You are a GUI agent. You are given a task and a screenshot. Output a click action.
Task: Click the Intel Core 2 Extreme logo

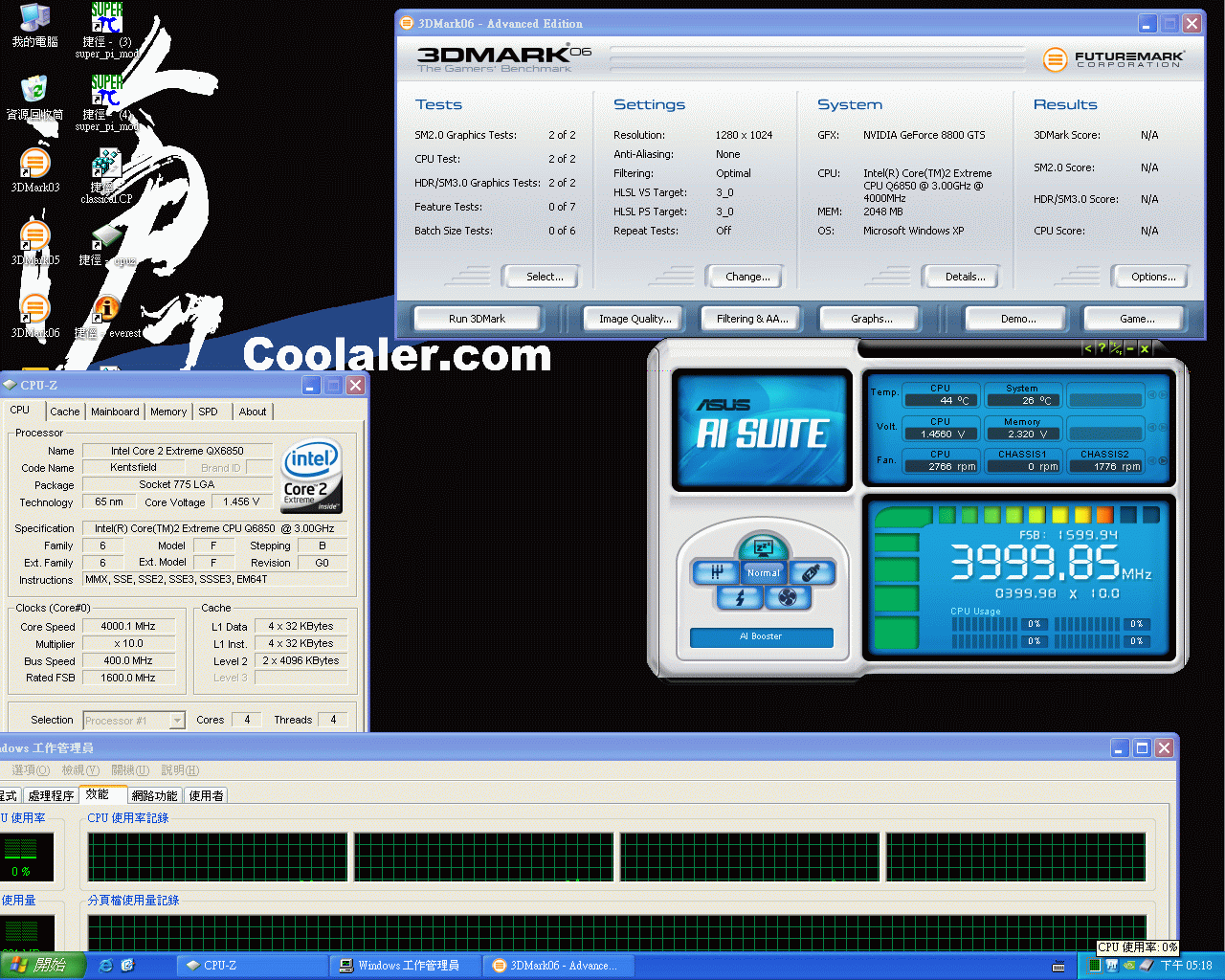coord(312,478)
